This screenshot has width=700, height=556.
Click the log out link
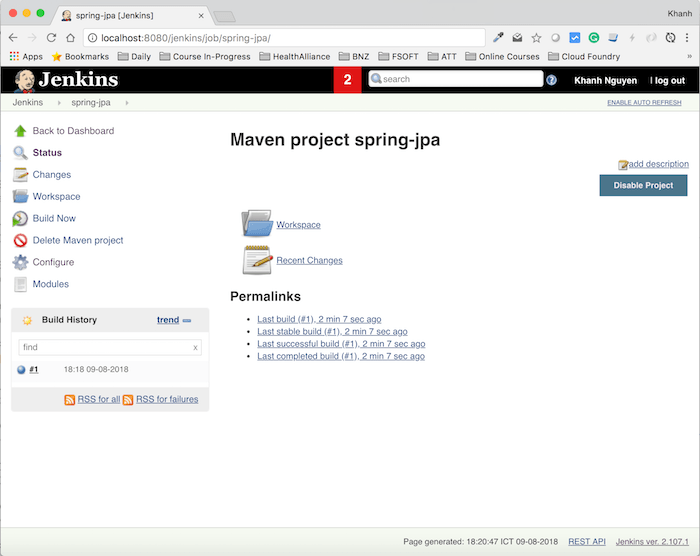pos(668,80)
